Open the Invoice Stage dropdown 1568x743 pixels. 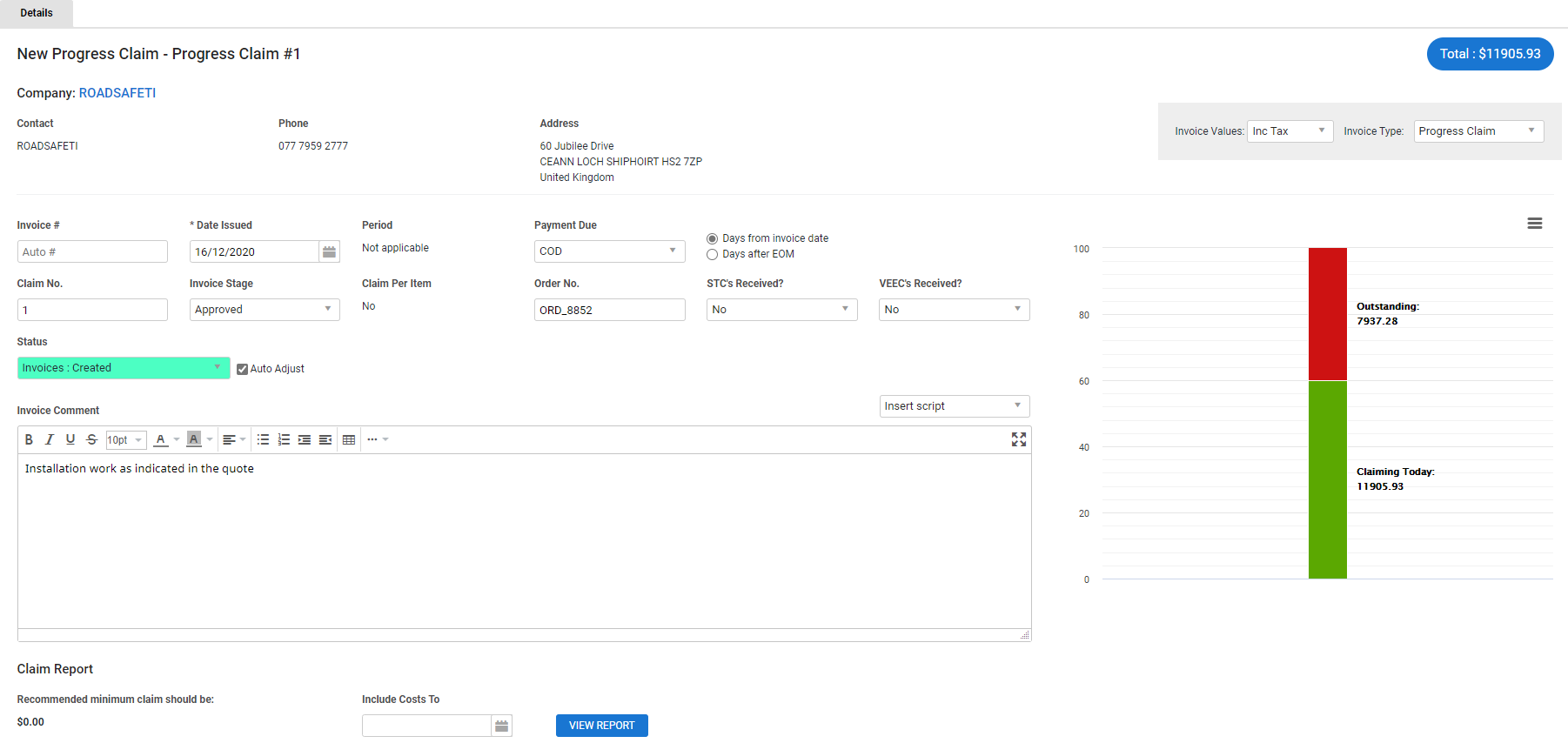click(265, 310)
